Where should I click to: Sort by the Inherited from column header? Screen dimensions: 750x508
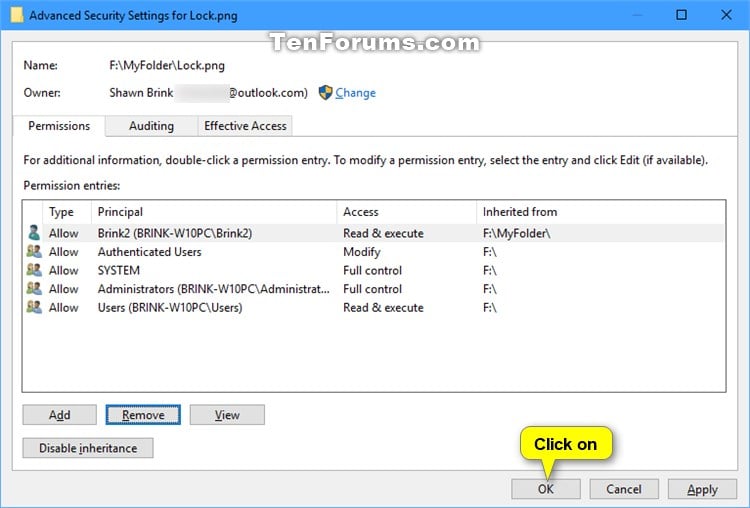pos(601,212)
